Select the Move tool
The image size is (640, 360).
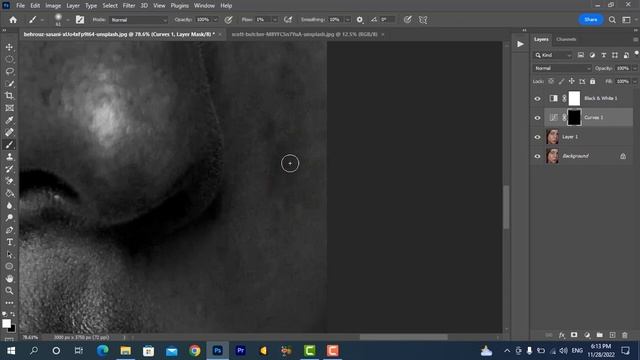pos(9,47)
